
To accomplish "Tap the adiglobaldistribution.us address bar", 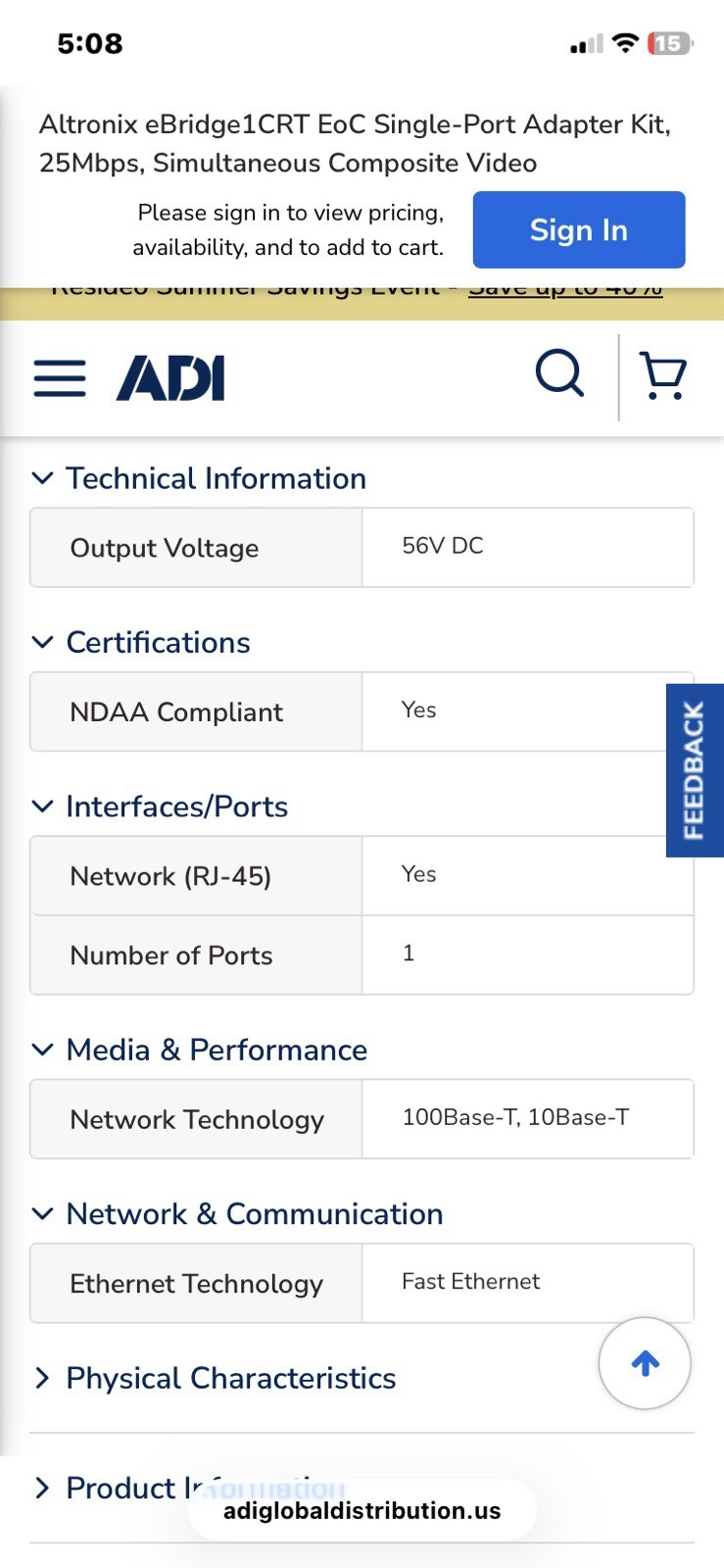I will (x=362, y=1510).
